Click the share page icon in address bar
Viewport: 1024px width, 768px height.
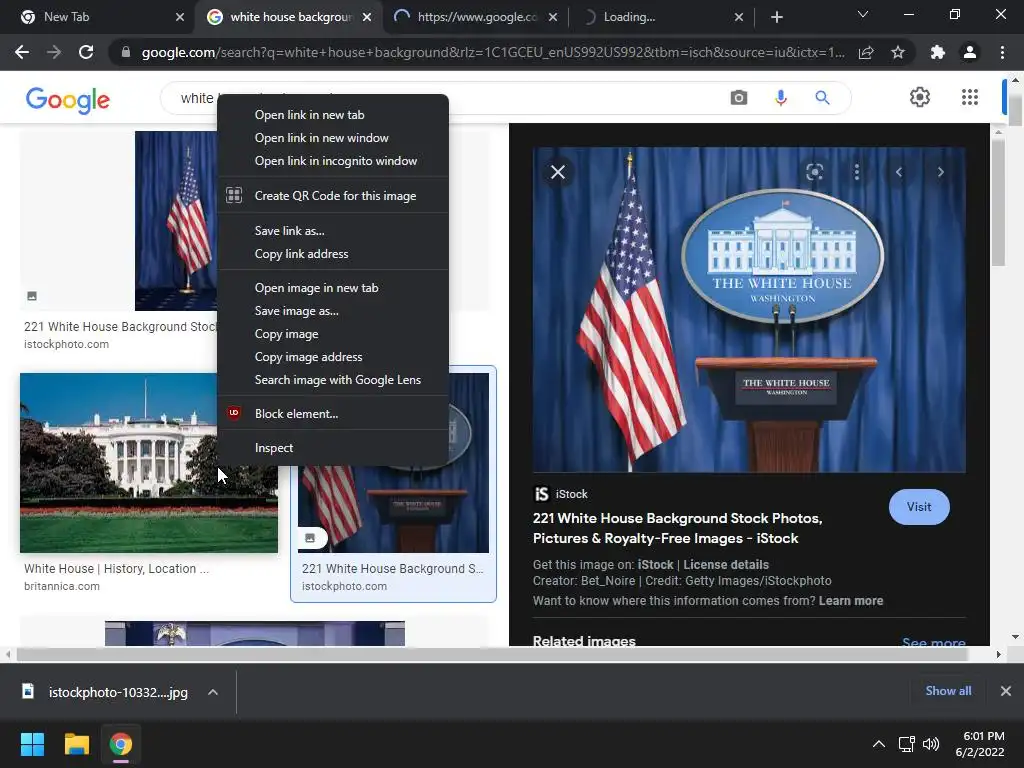866,52
